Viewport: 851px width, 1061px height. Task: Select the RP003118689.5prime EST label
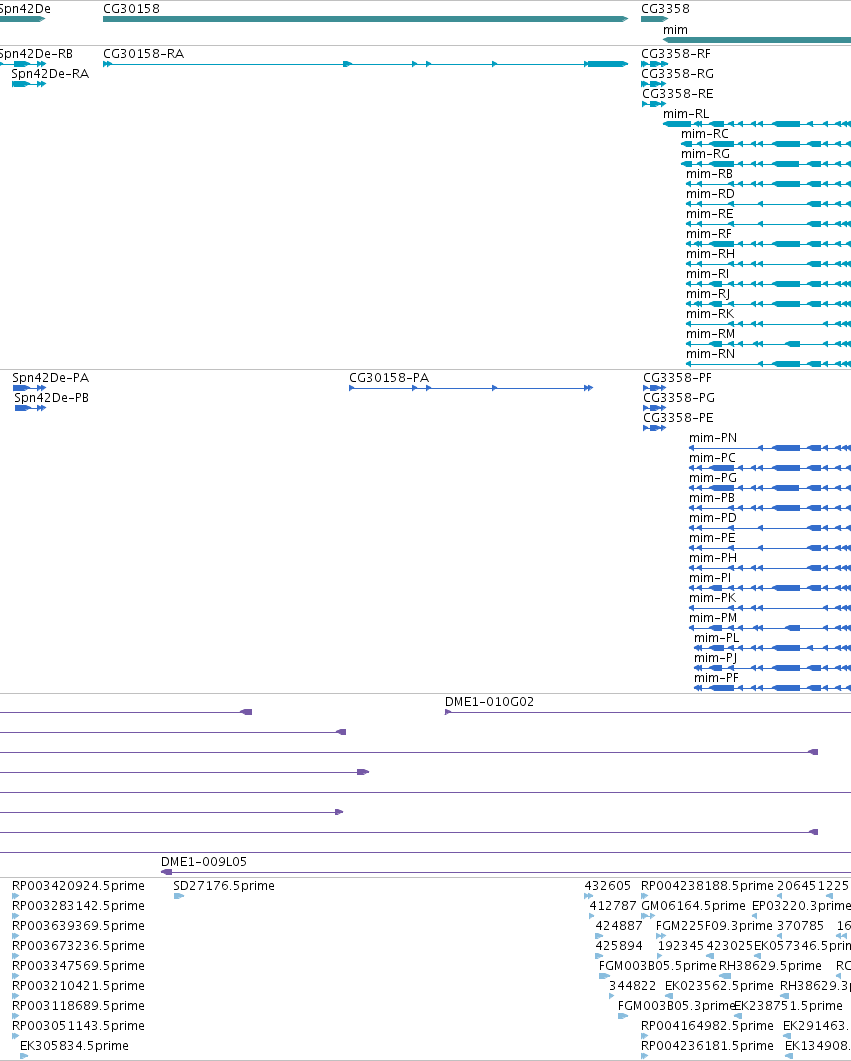coord(78,1006)
